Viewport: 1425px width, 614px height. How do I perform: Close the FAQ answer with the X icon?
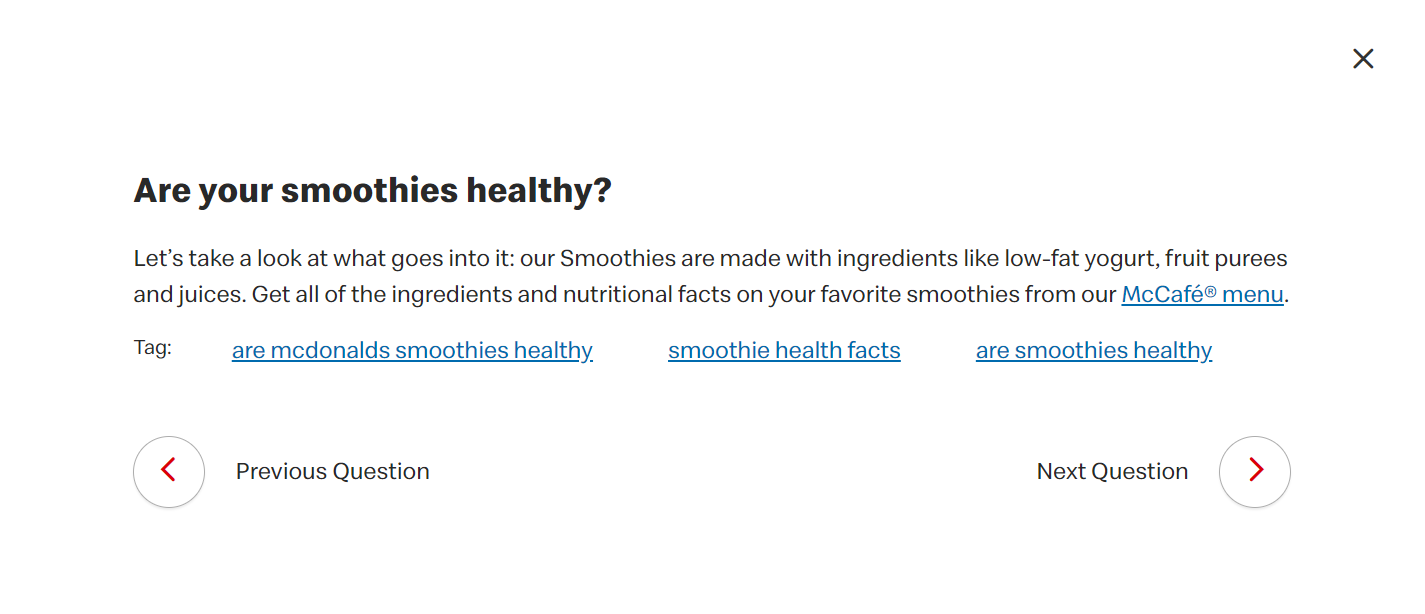tap(1363, 59)
